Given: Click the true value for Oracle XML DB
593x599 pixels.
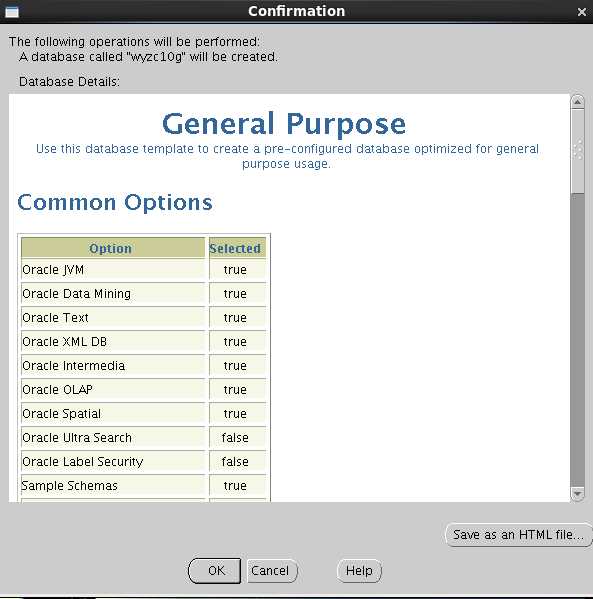Looking at the screenshot, I should pos(235,342).
